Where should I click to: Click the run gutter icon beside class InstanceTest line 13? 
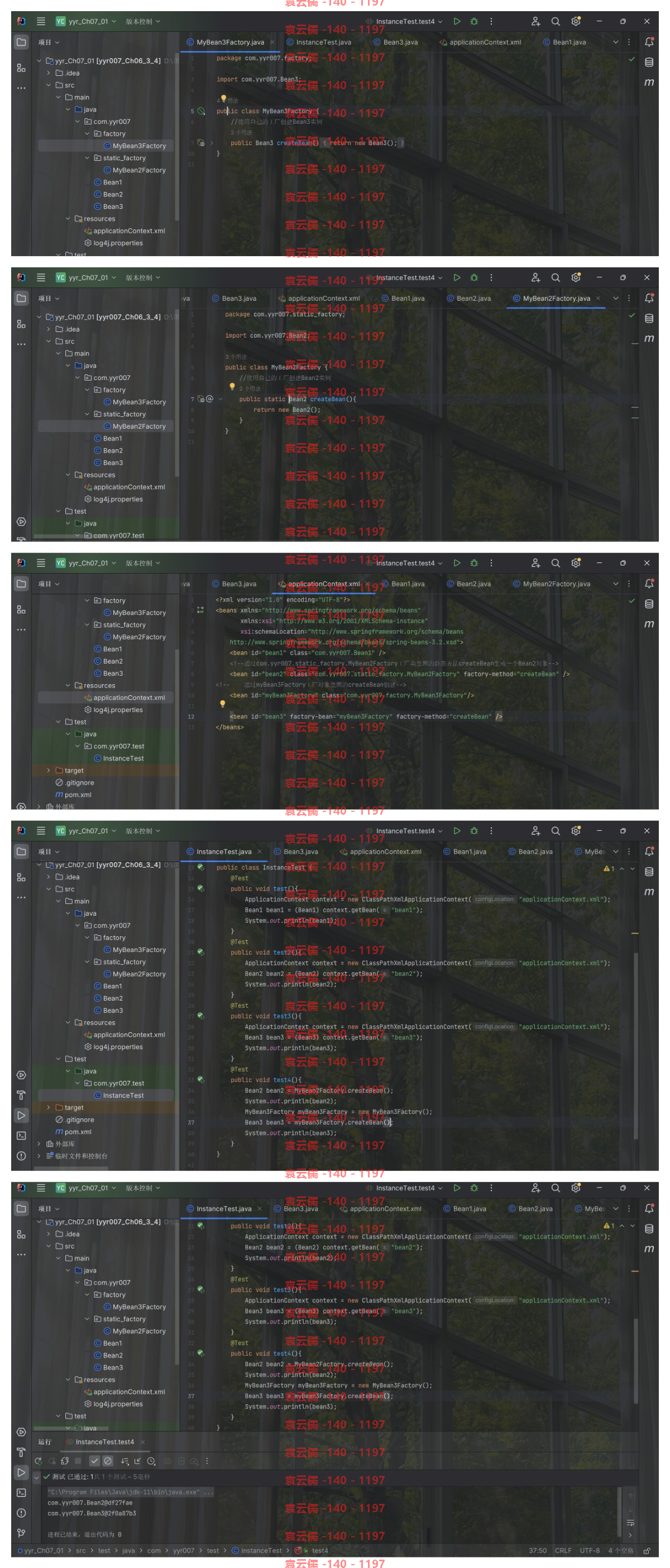point(201,867)
